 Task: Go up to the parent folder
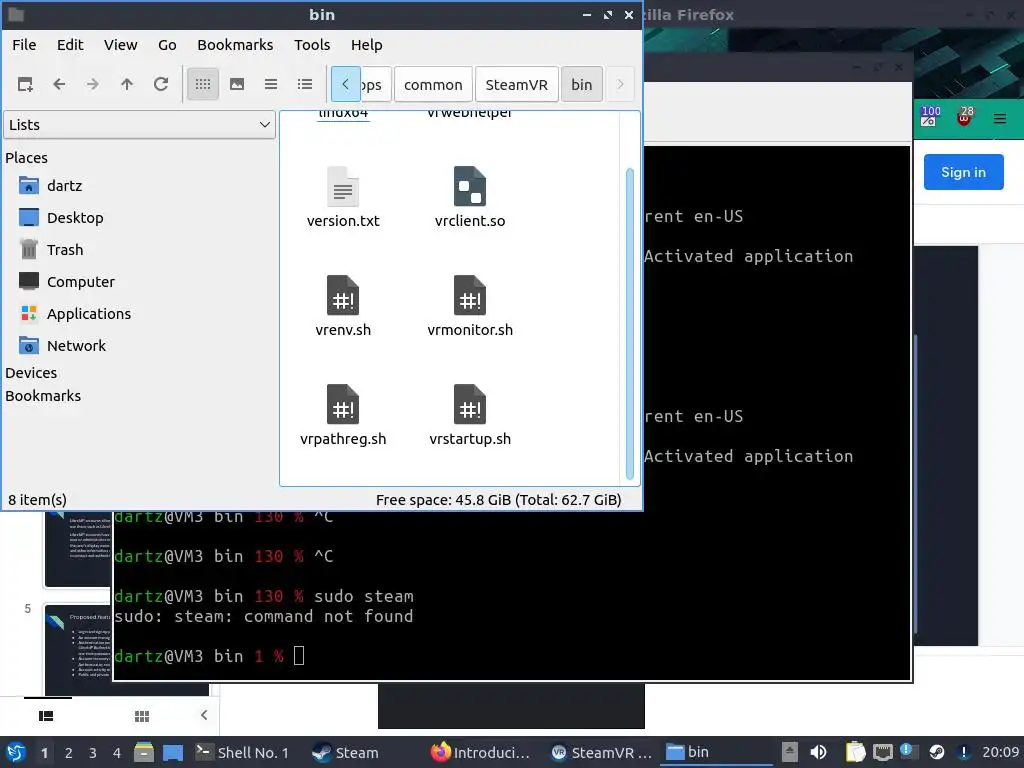point(127,84)
